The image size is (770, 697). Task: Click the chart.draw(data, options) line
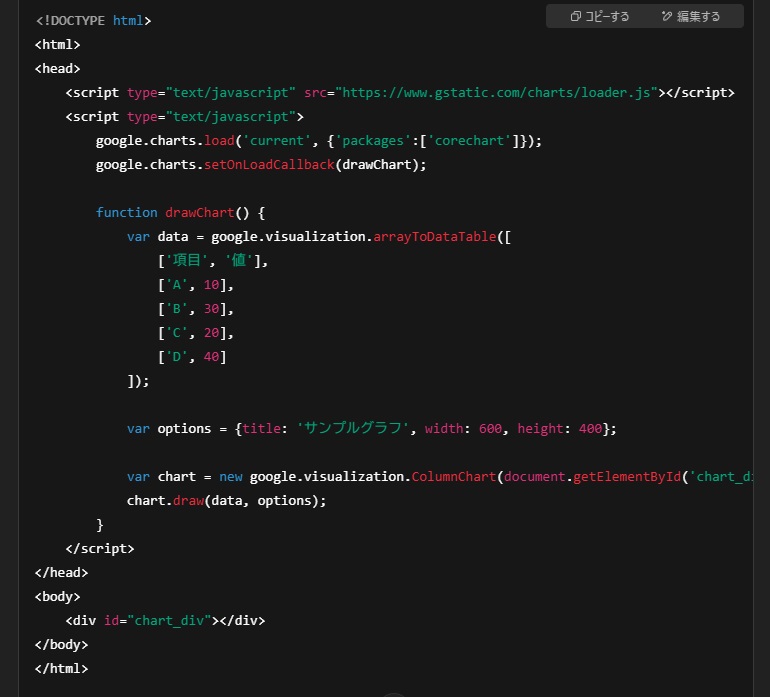[226, 501]
